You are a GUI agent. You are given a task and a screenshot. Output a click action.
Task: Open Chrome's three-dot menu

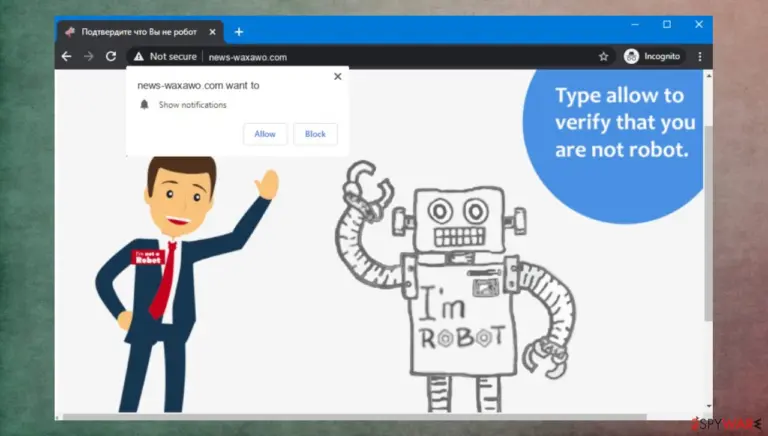(700, 56)
